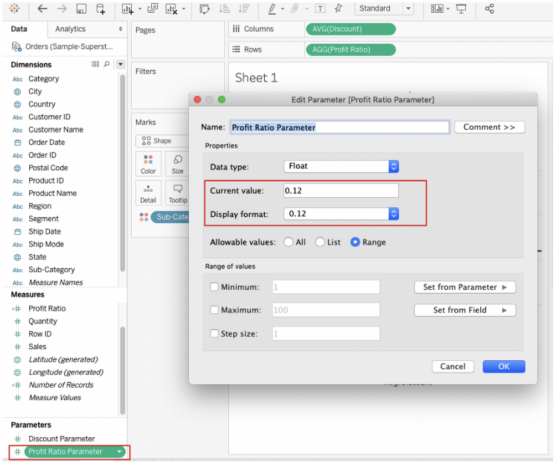
Task: Click the Group Members paperclip icon
Action: (x=294, y=9)
